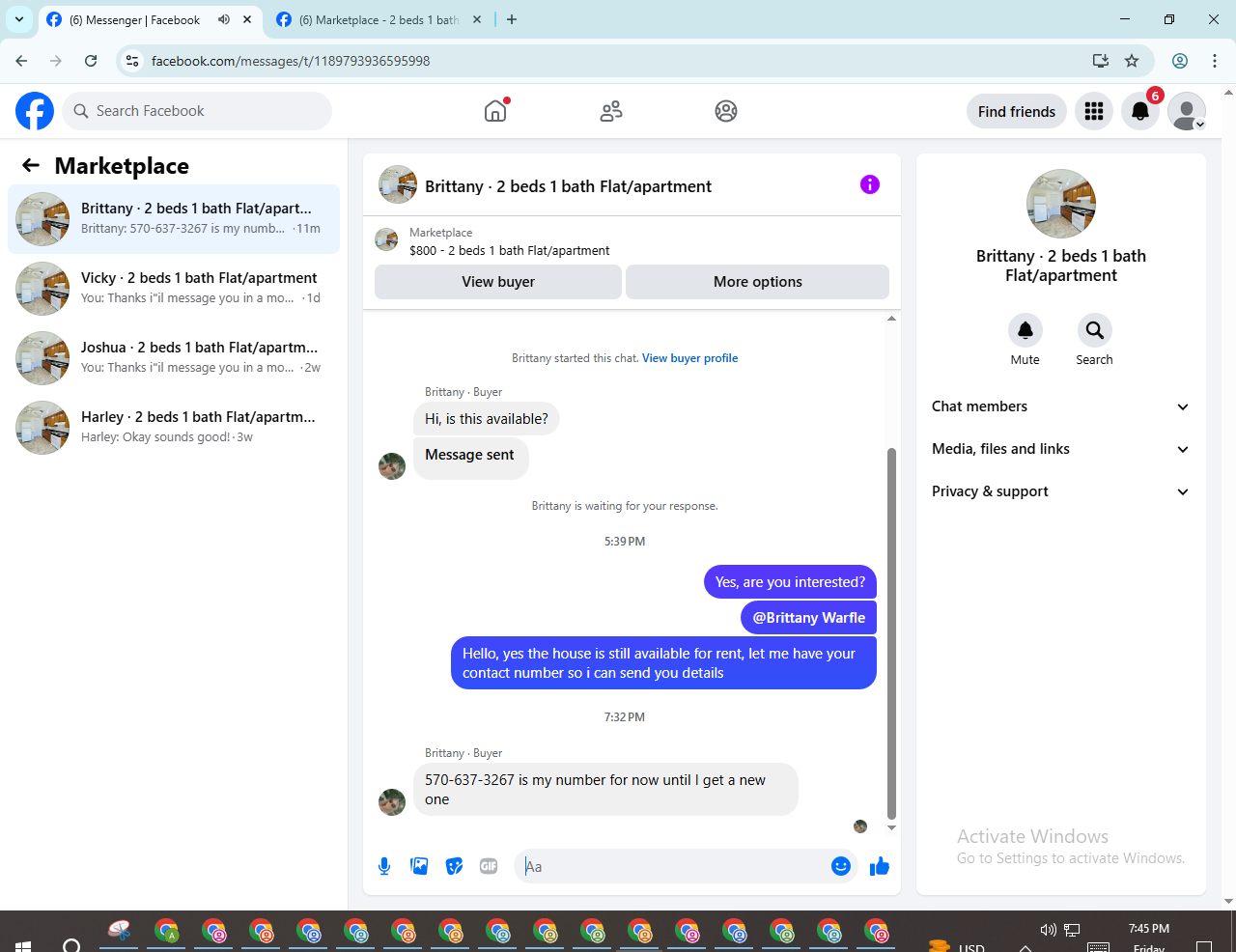The width and height of the screenshot is (1236, 952).
Task: Open the taskbar volume icon
Action: pyautogui.click(x=1048, y=930)
